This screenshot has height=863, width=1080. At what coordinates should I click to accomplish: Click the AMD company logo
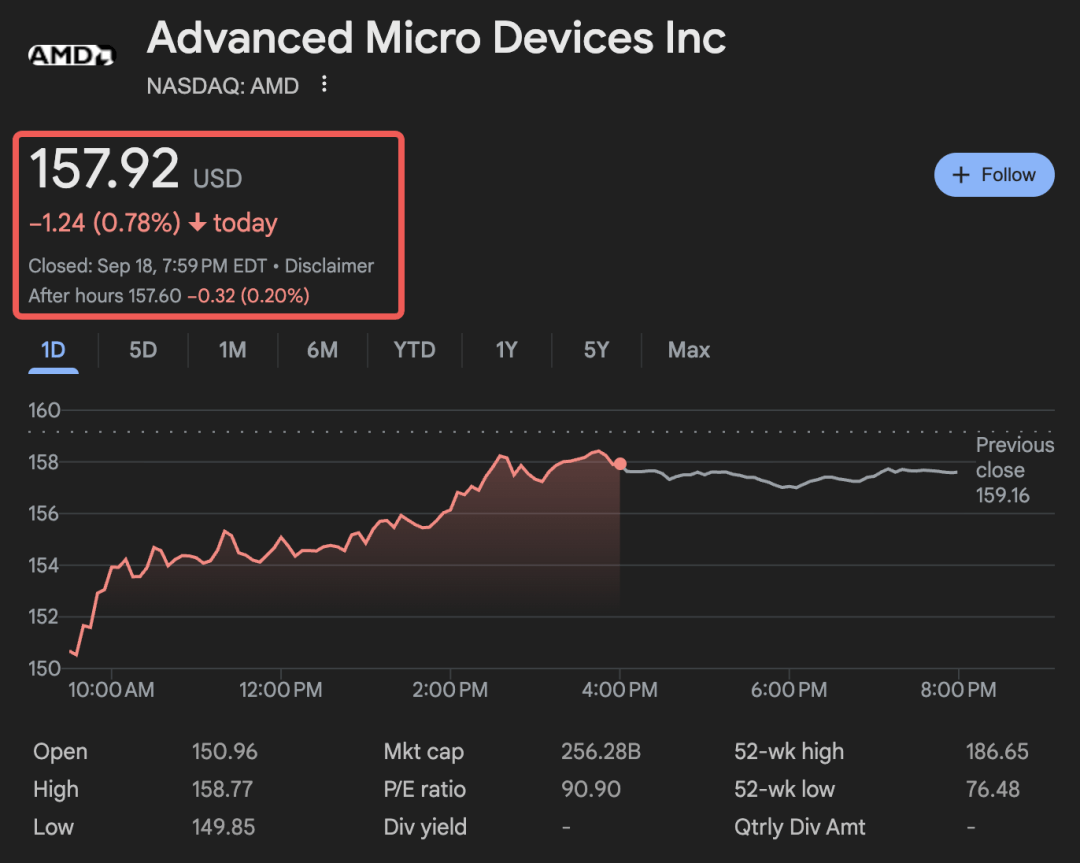point(71,55)
